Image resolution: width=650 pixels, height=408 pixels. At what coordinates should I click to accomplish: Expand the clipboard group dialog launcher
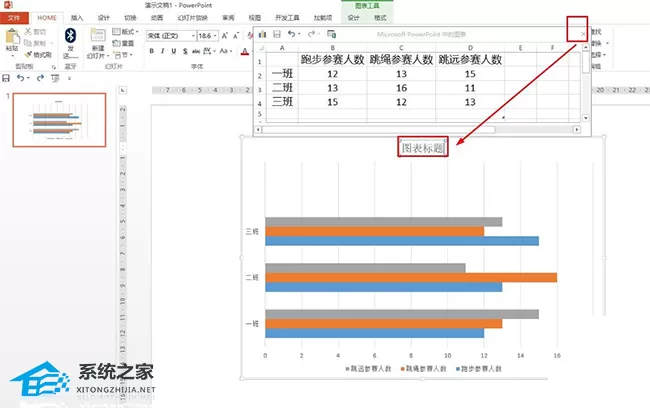tap(53, 67)
